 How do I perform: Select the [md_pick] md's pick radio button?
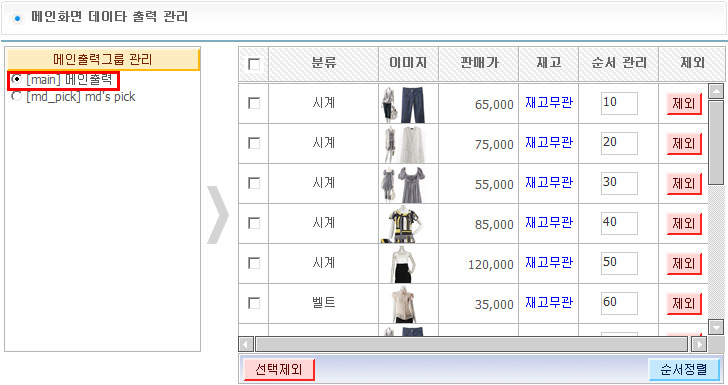point(16,96)
